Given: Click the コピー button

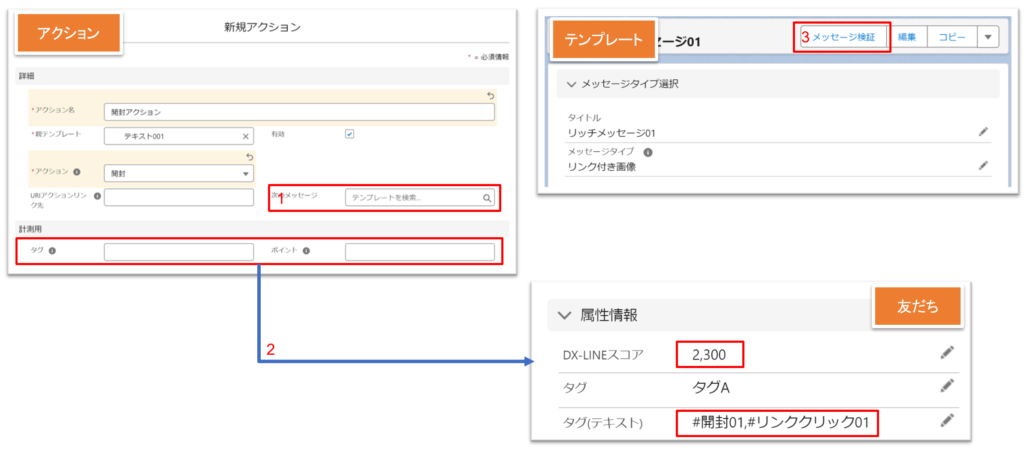Looking at the screenshot, I should [951, 36].
